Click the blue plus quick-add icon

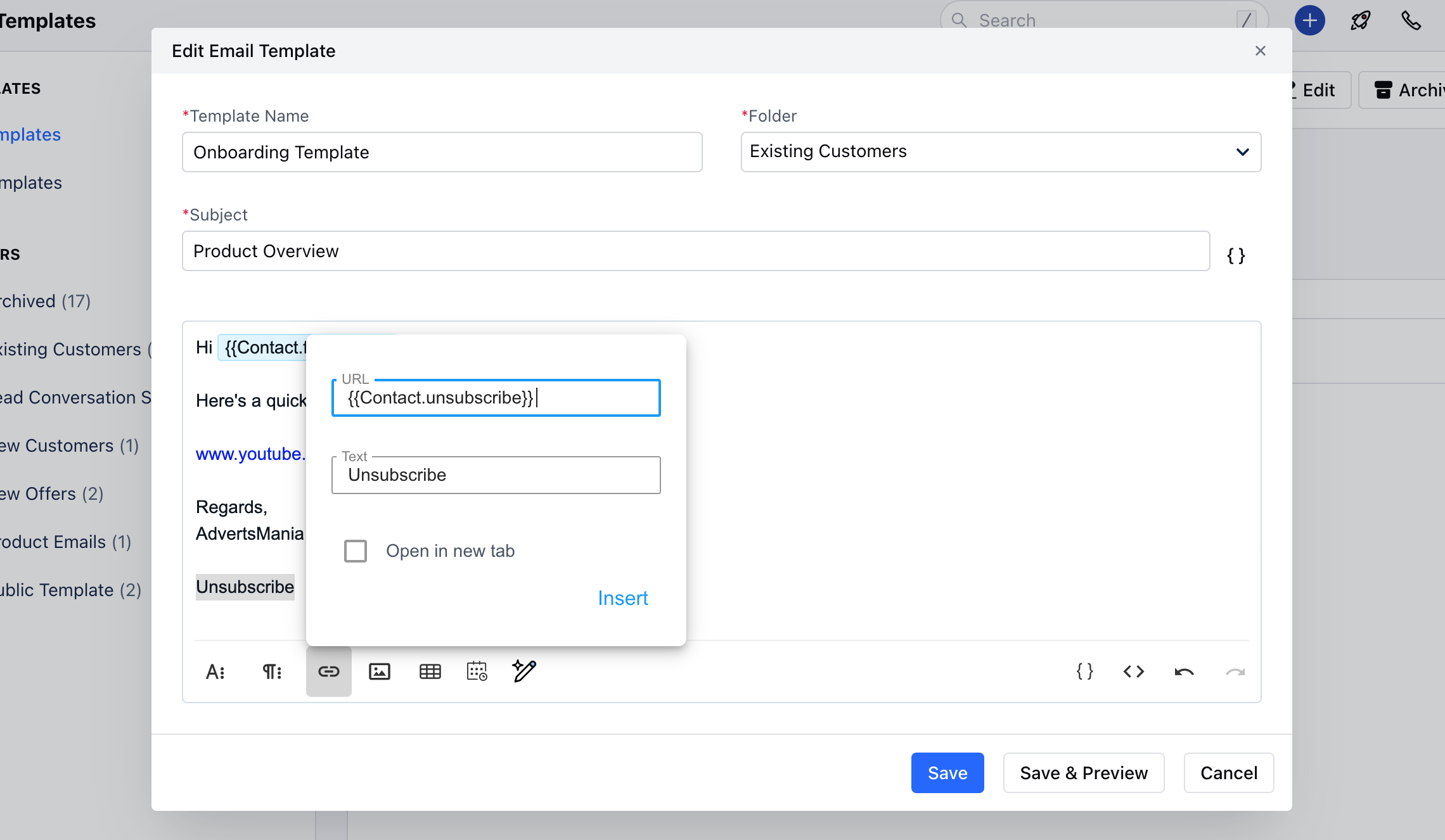click(x=1309, y=20)
